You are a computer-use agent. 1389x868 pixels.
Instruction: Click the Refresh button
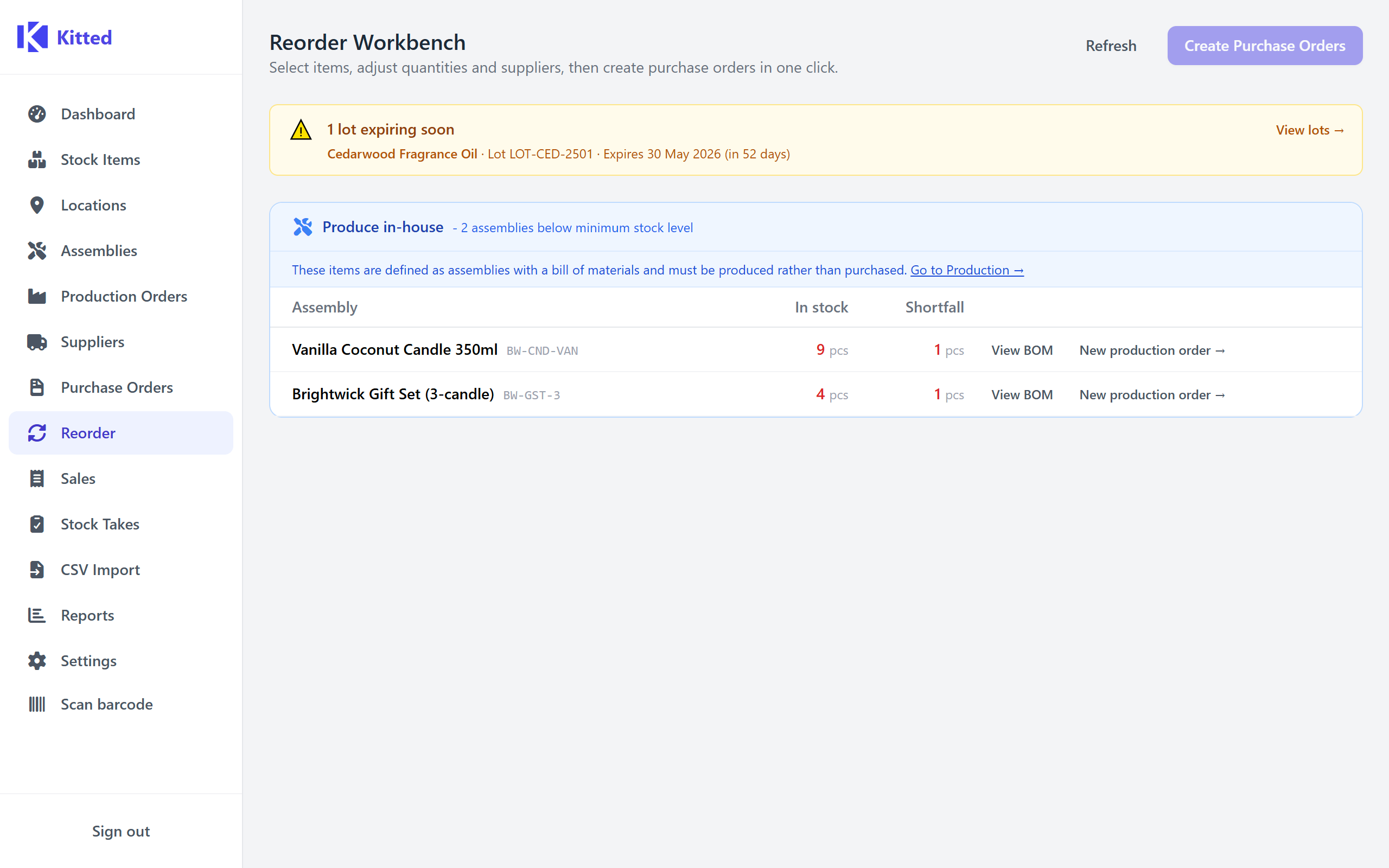(x=1111, y=46)
